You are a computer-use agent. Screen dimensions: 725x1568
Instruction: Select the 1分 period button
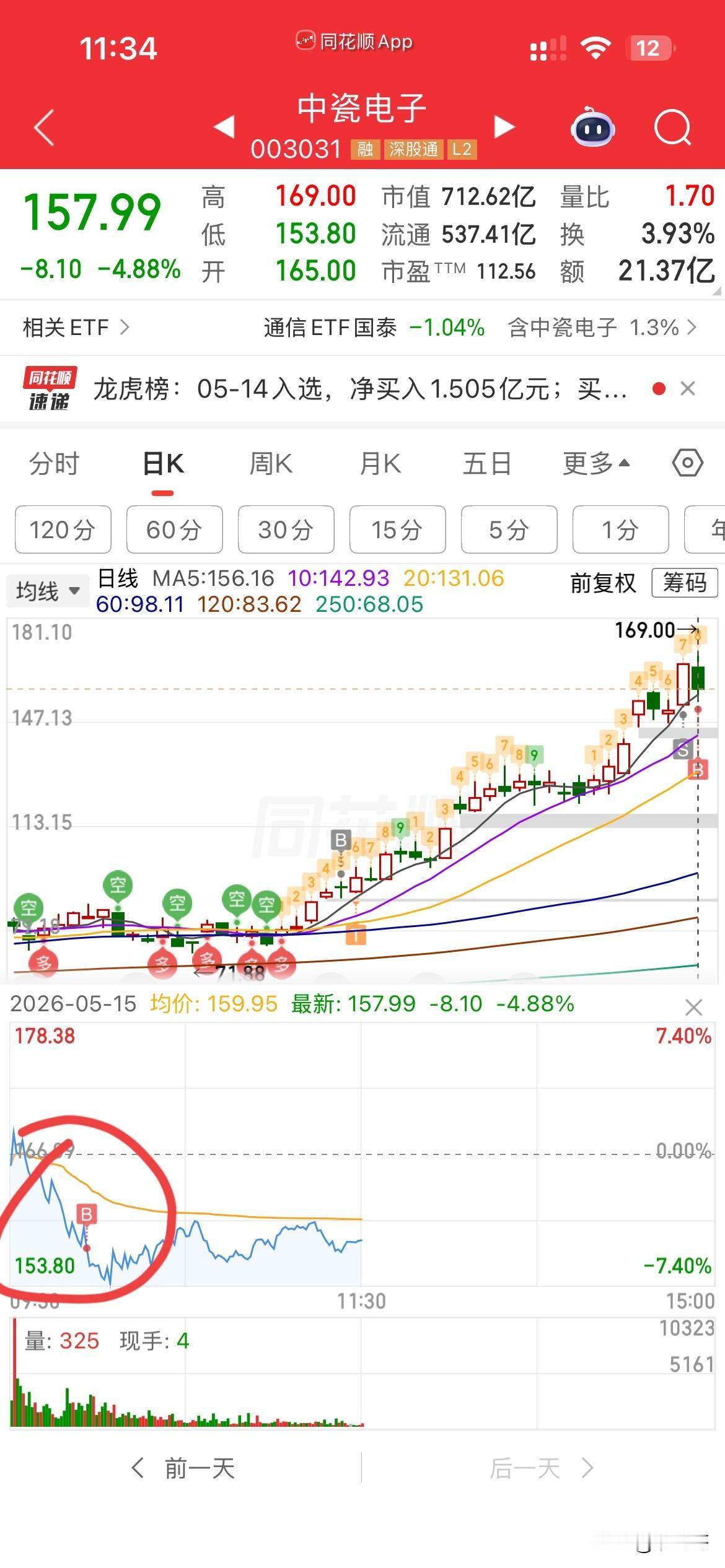pos(621,529)
